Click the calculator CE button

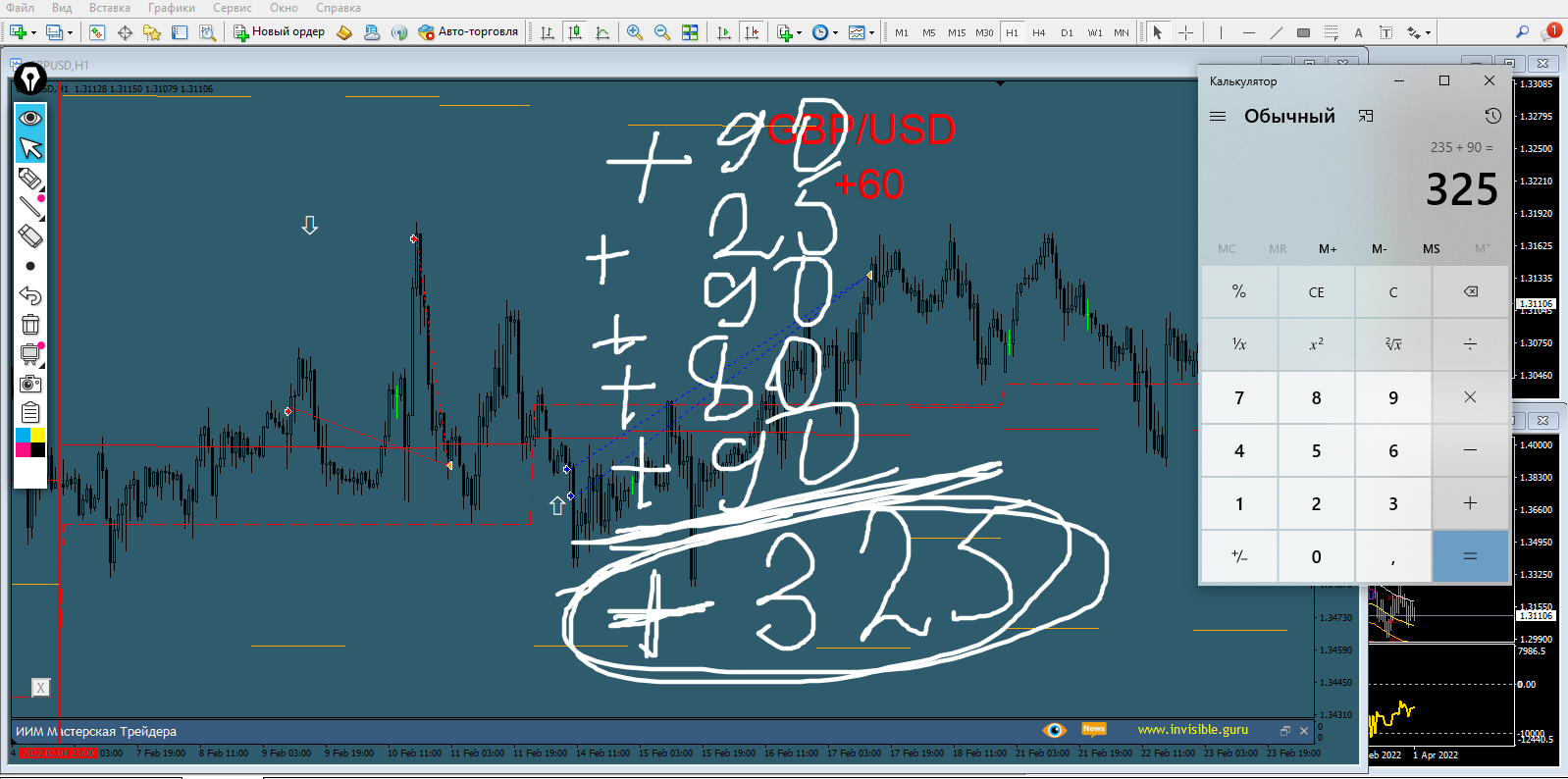click(1316, 291)
